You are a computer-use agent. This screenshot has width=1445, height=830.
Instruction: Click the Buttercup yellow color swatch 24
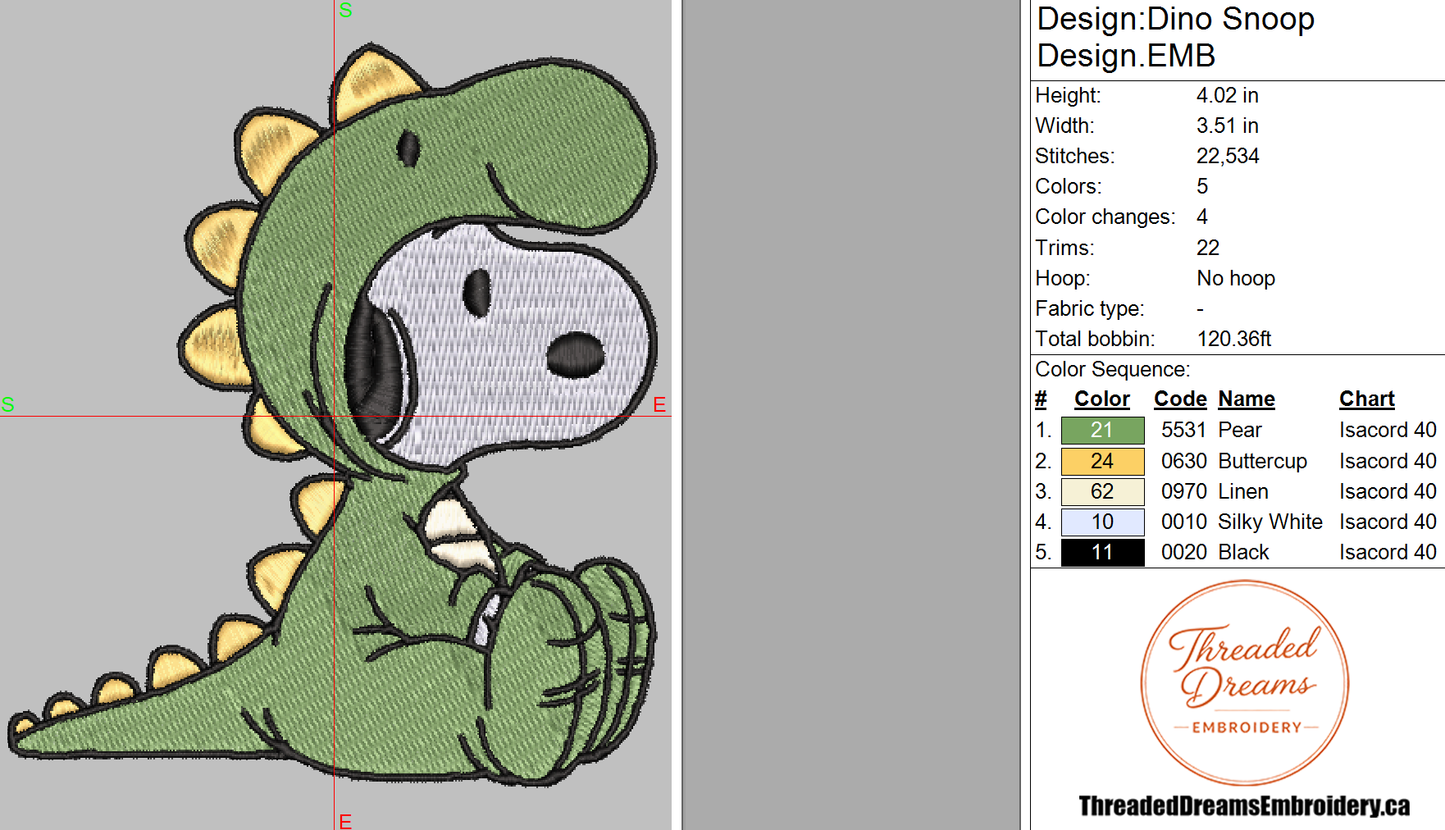[x=1102, y=461]
